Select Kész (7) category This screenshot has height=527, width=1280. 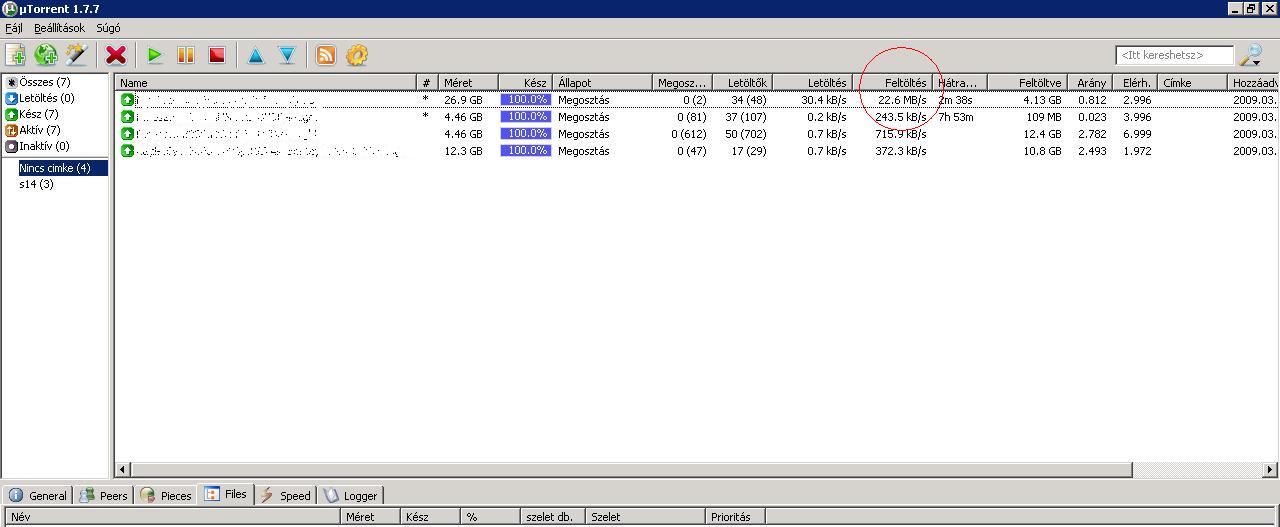(39, 114)
